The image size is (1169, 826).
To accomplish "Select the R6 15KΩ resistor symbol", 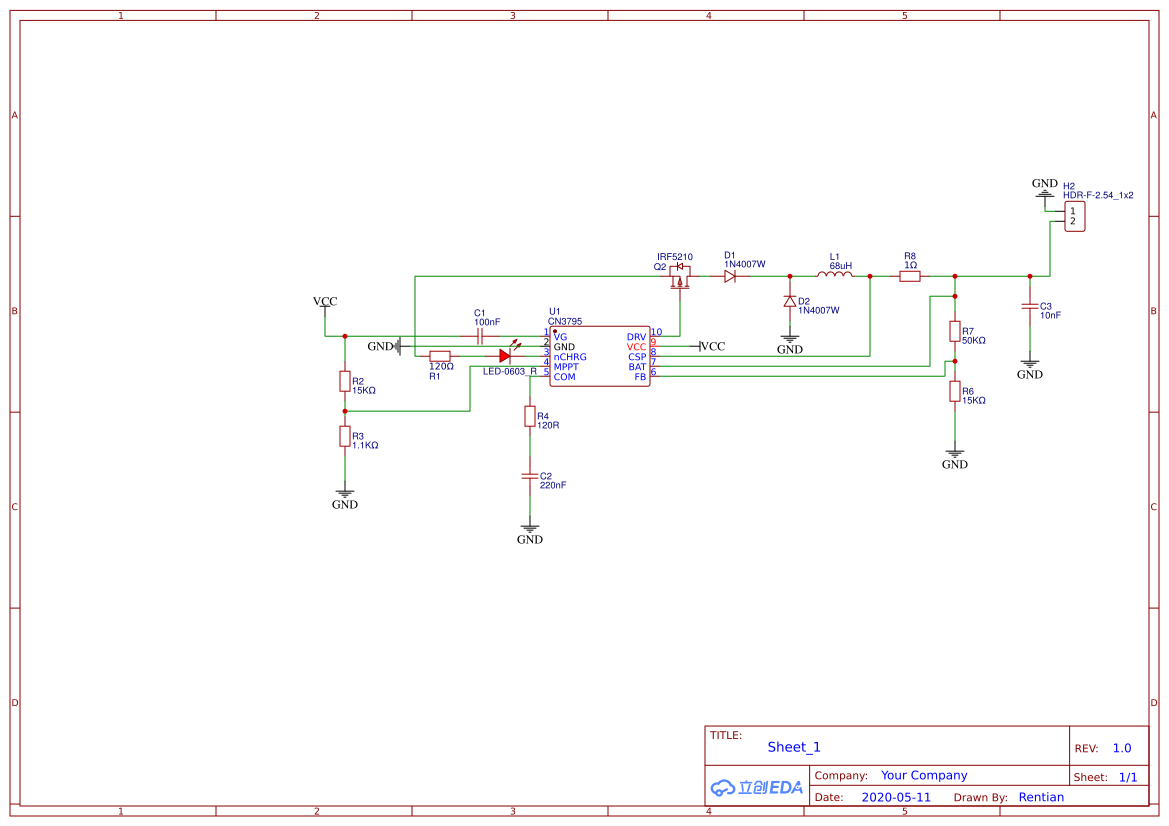I will (954, 391).
